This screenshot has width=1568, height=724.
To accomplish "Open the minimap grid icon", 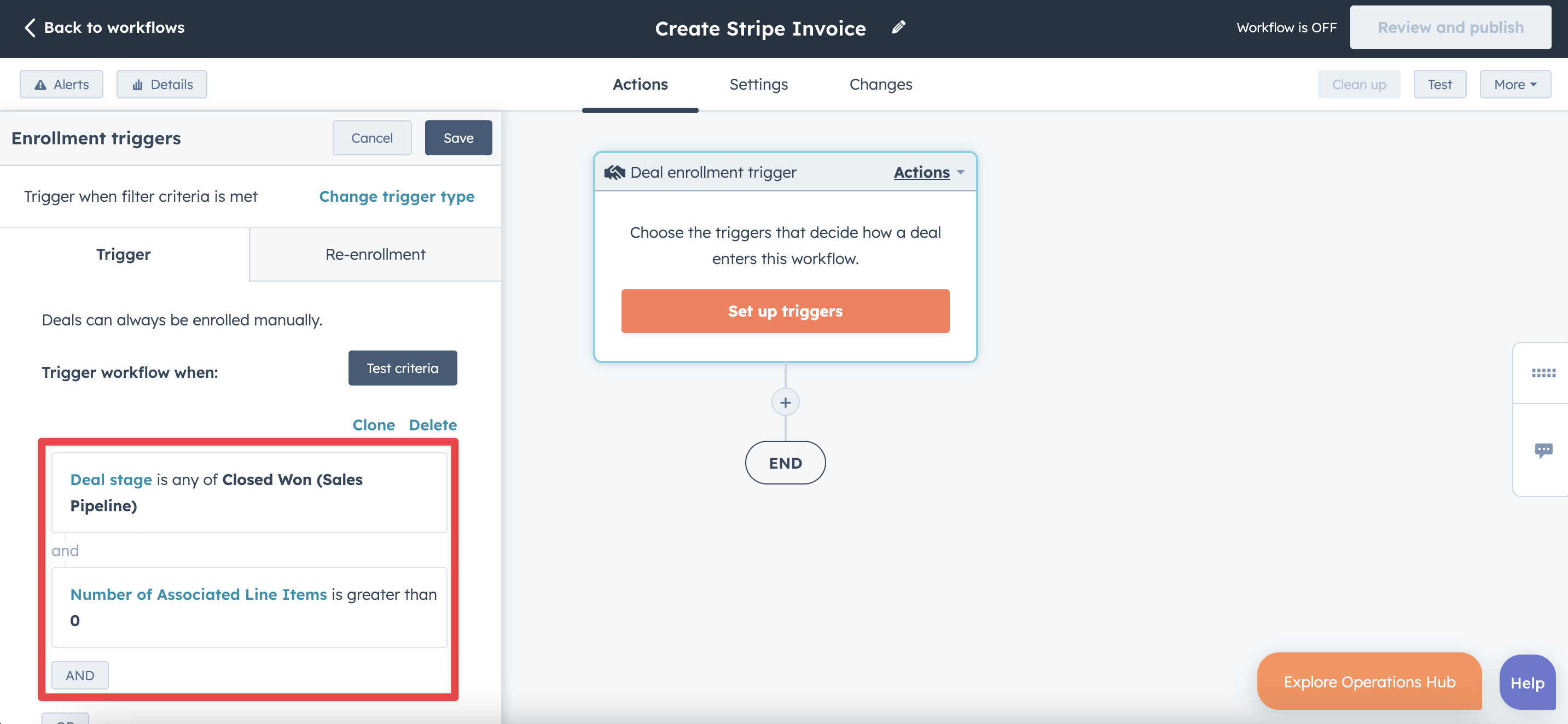I will [x=1542, y=373].
